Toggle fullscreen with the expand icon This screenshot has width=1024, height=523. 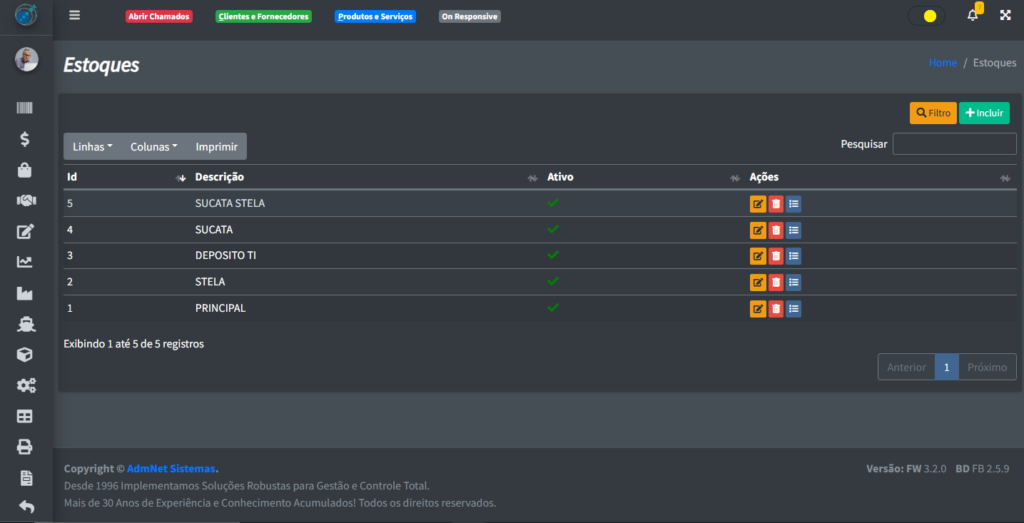(x=1006, y=16)
